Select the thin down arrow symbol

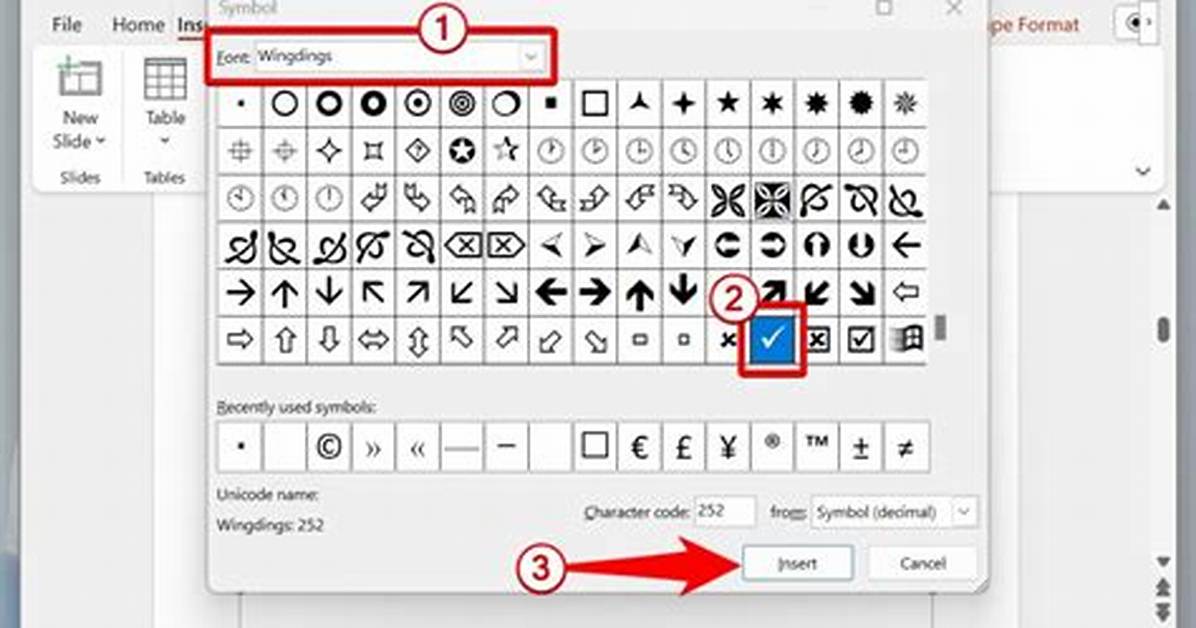[x=329, y=292]
